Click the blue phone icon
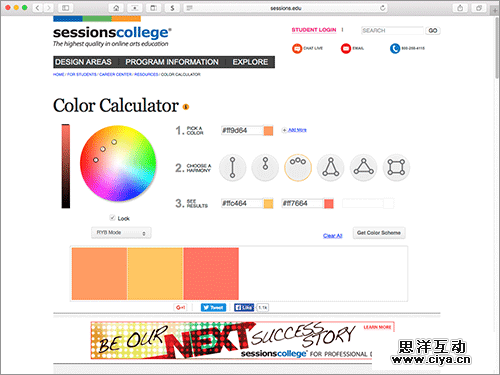Screen dimensions: 500x375 coord(395,49)
